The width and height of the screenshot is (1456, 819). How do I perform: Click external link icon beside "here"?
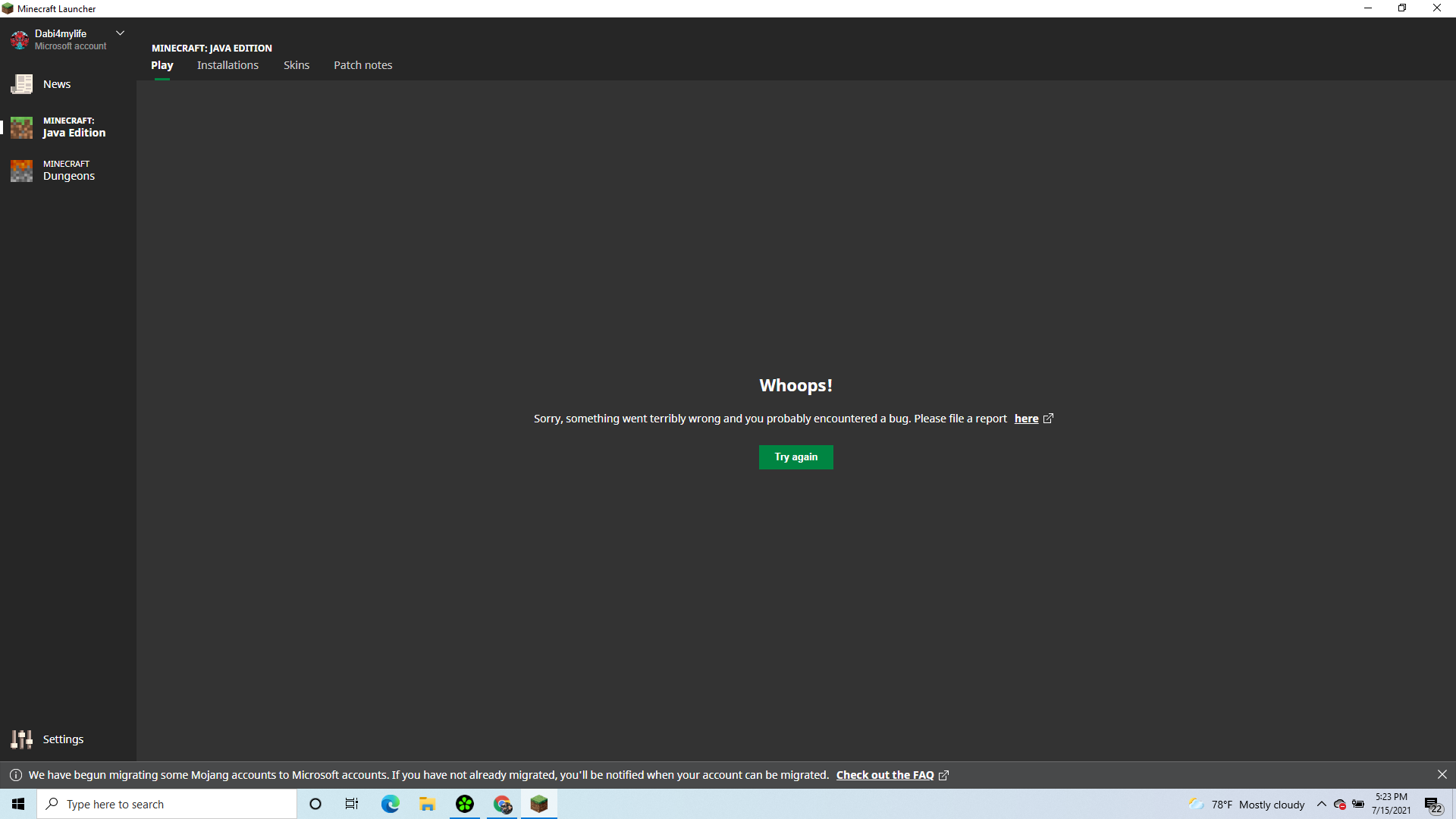[x=1048, y=419]
